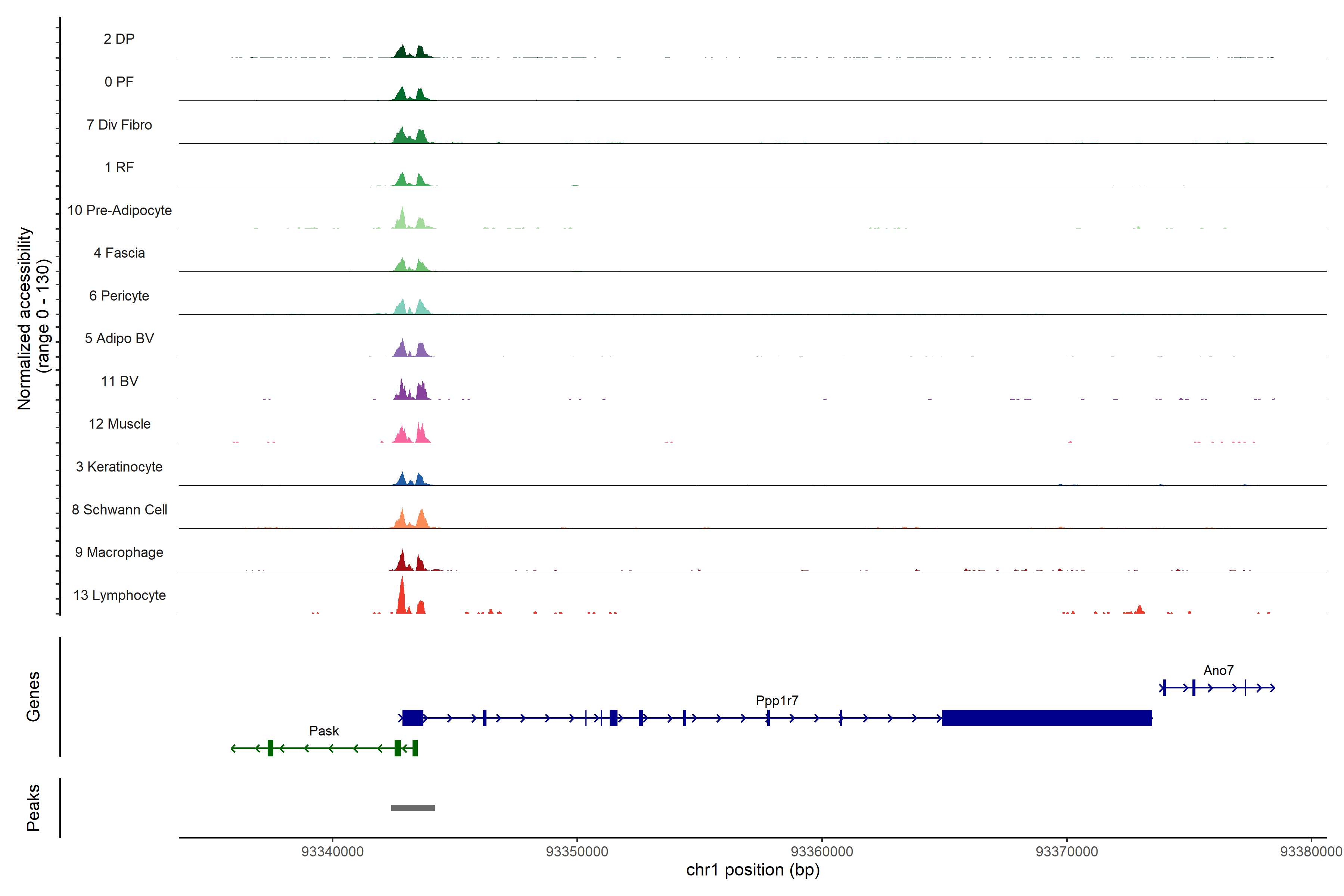The height and width of the screenshot is (896, 1344).
Task: Click the gray peak bar in Peaks track
Action: (413, 808)
